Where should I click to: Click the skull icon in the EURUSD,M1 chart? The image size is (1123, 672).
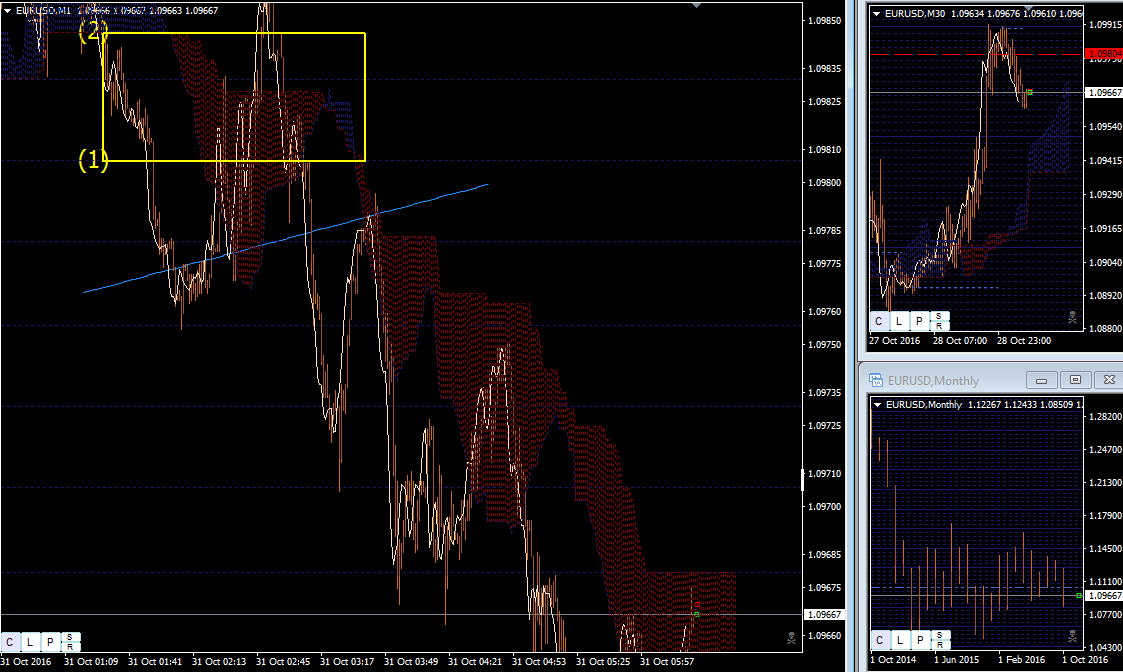coord(791,638)
